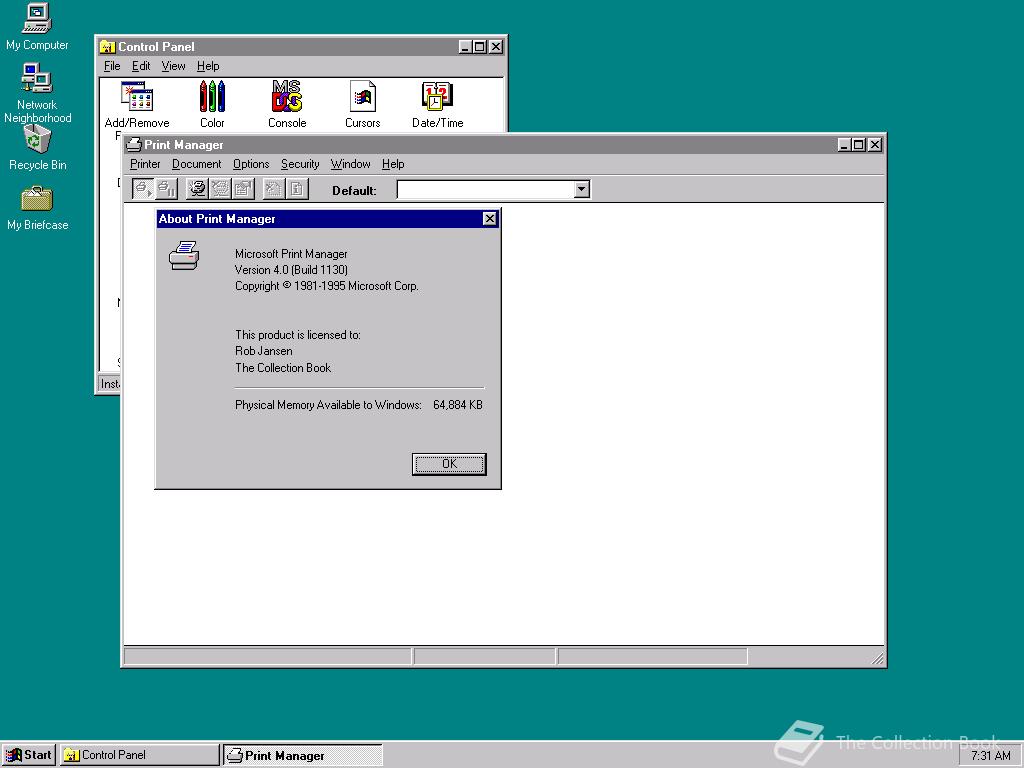This screenshot has width=1024, height=768.
Task: Open the Help menu in Print Manager
Action: [392, 164]
